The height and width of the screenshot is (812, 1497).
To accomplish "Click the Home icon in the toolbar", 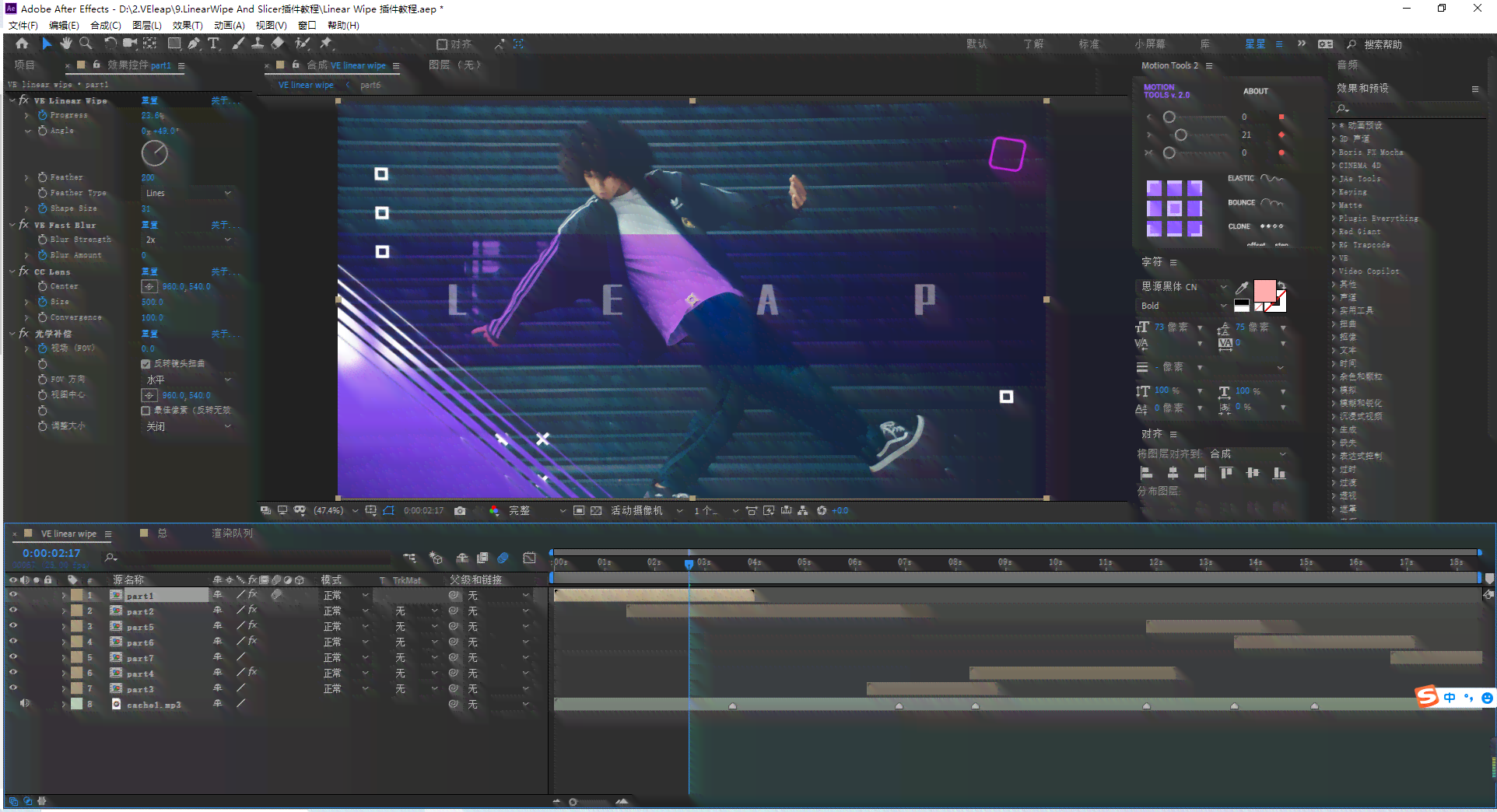I will (x=22, y=44).
